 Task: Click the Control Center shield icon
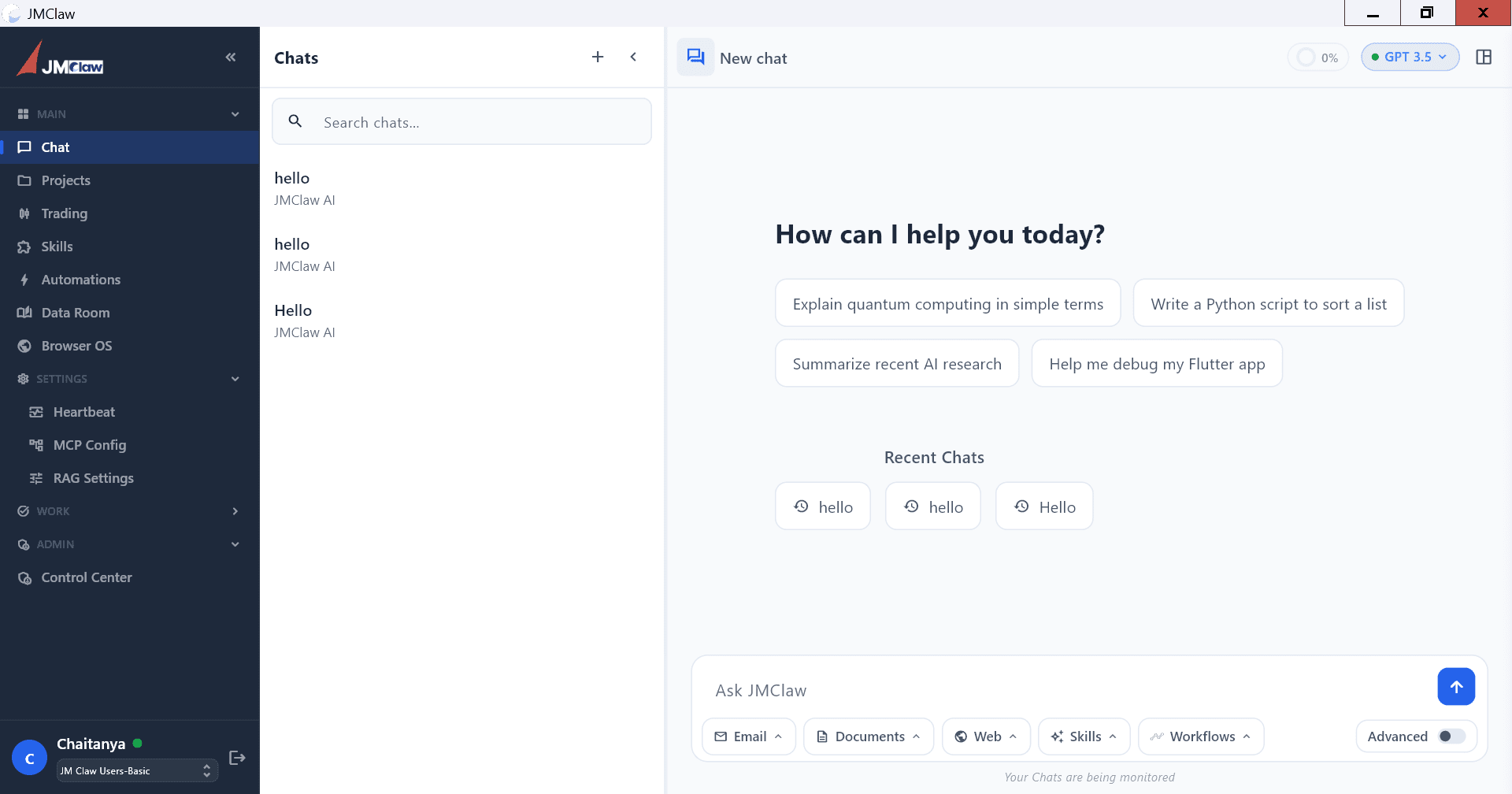[24, 578]
